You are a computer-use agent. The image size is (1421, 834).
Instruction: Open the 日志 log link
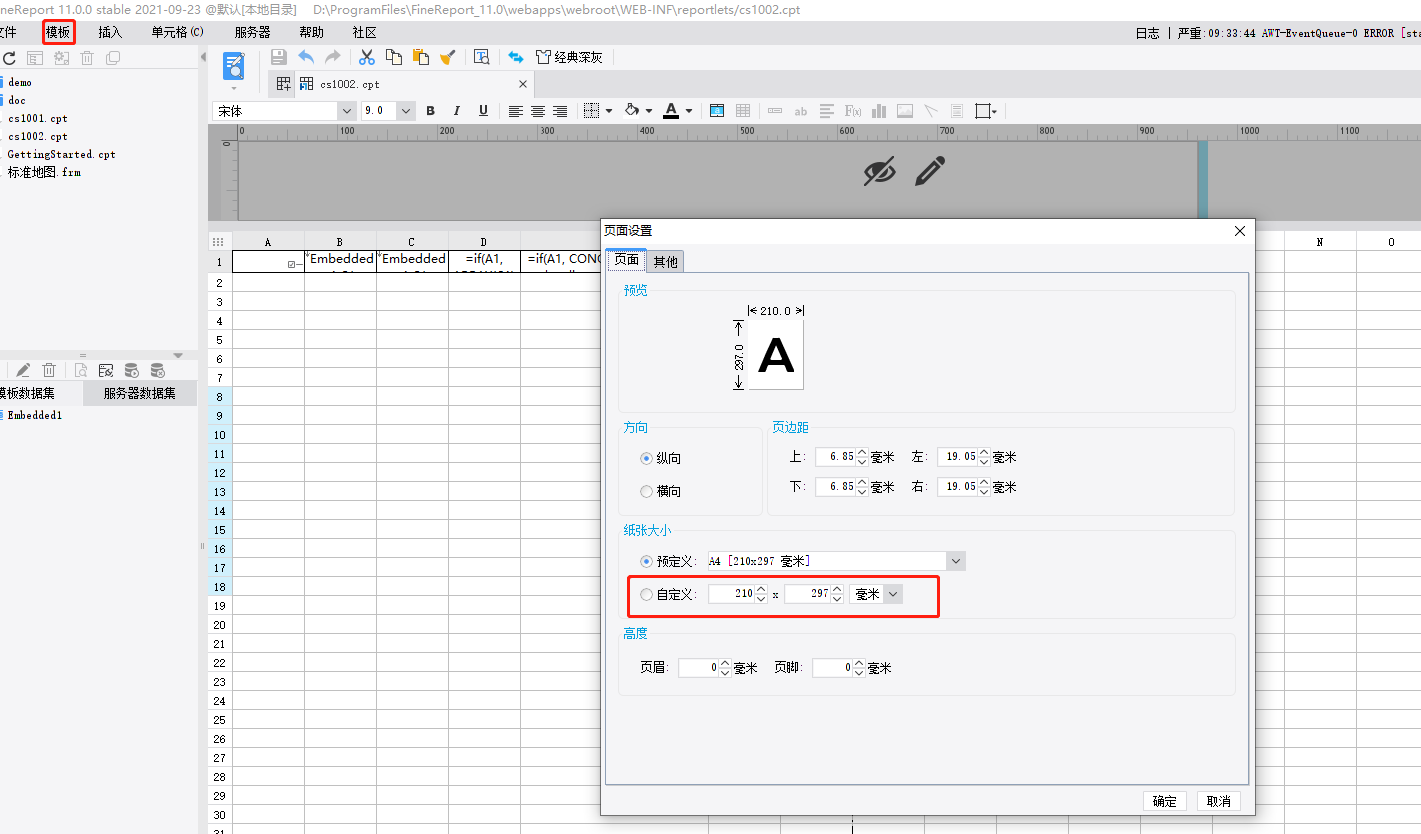coord(1147,33)
